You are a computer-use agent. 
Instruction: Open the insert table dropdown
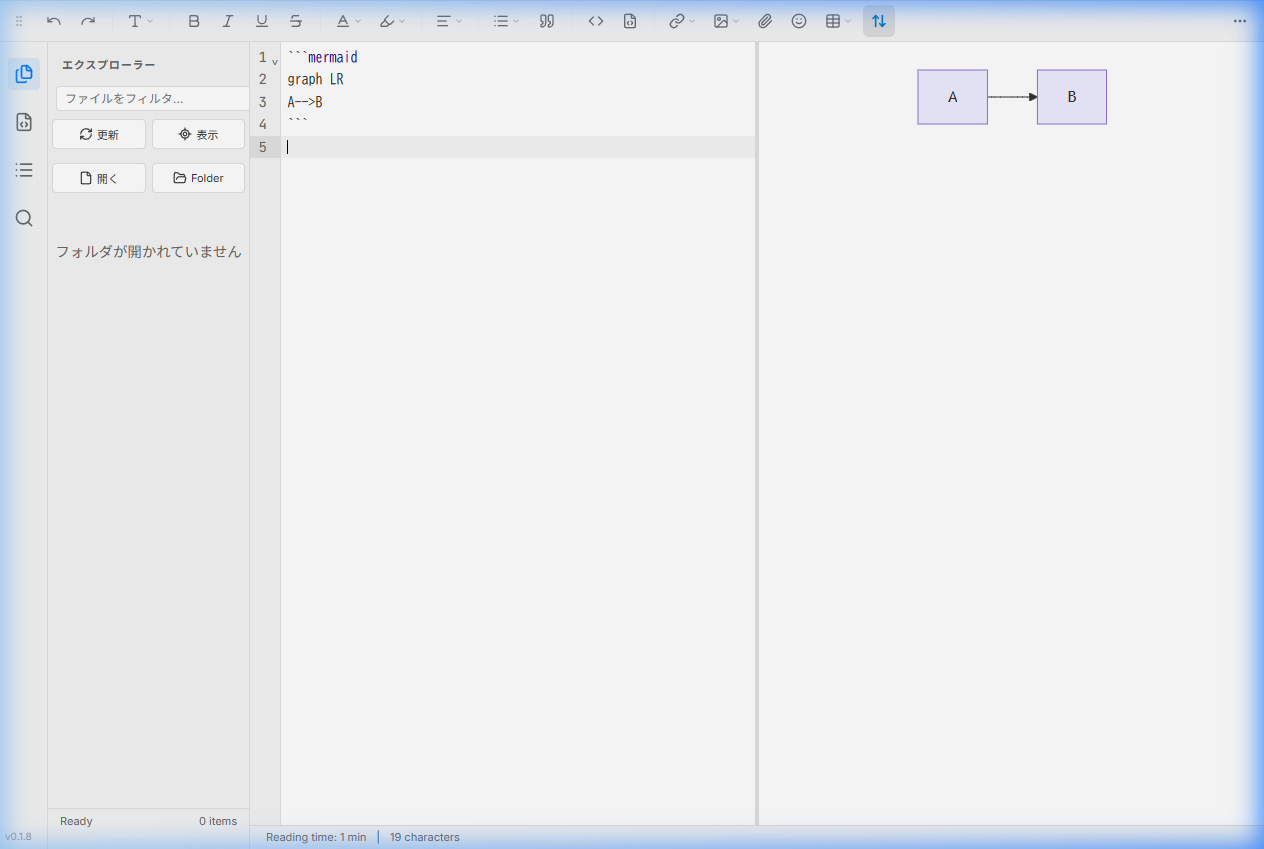point(838,21)
